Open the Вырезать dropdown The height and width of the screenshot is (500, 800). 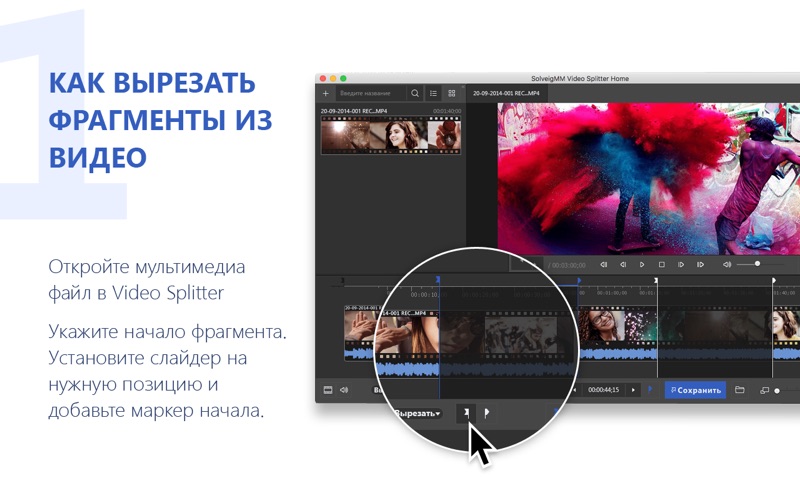tap(417, 413)
